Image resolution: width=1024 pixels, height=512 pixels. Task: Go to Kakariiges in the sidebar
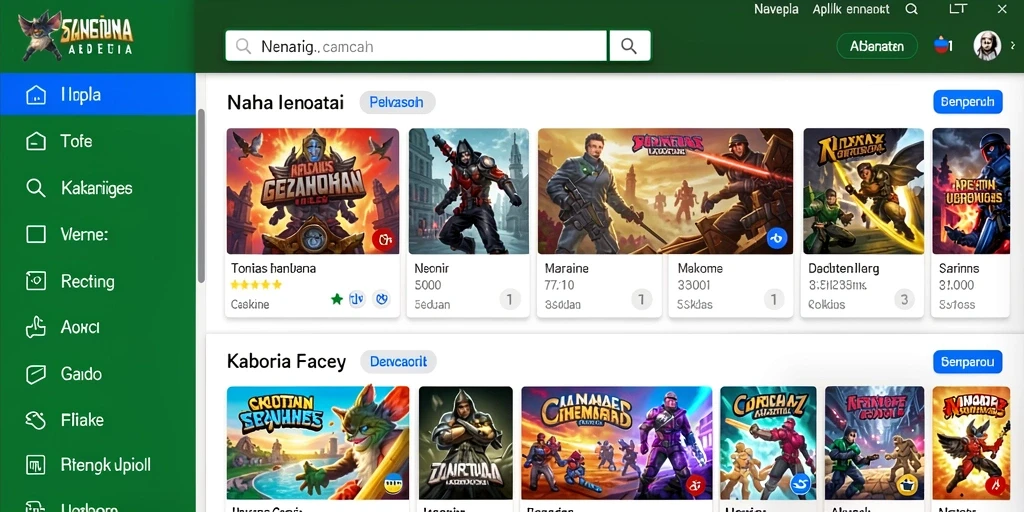coord(98,188)
